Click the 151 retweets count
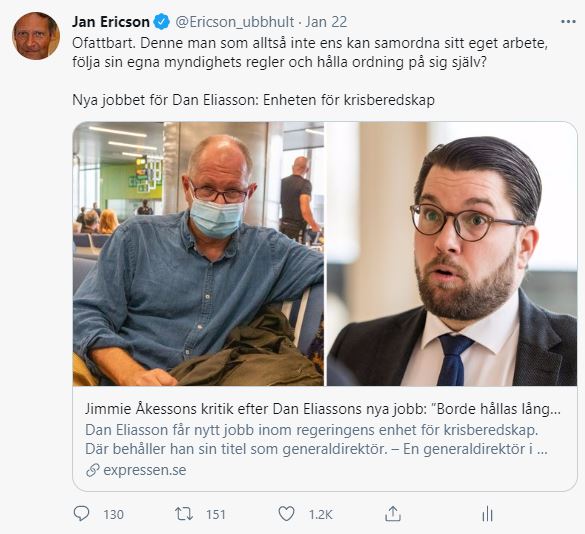 click(x=216, y=515)
